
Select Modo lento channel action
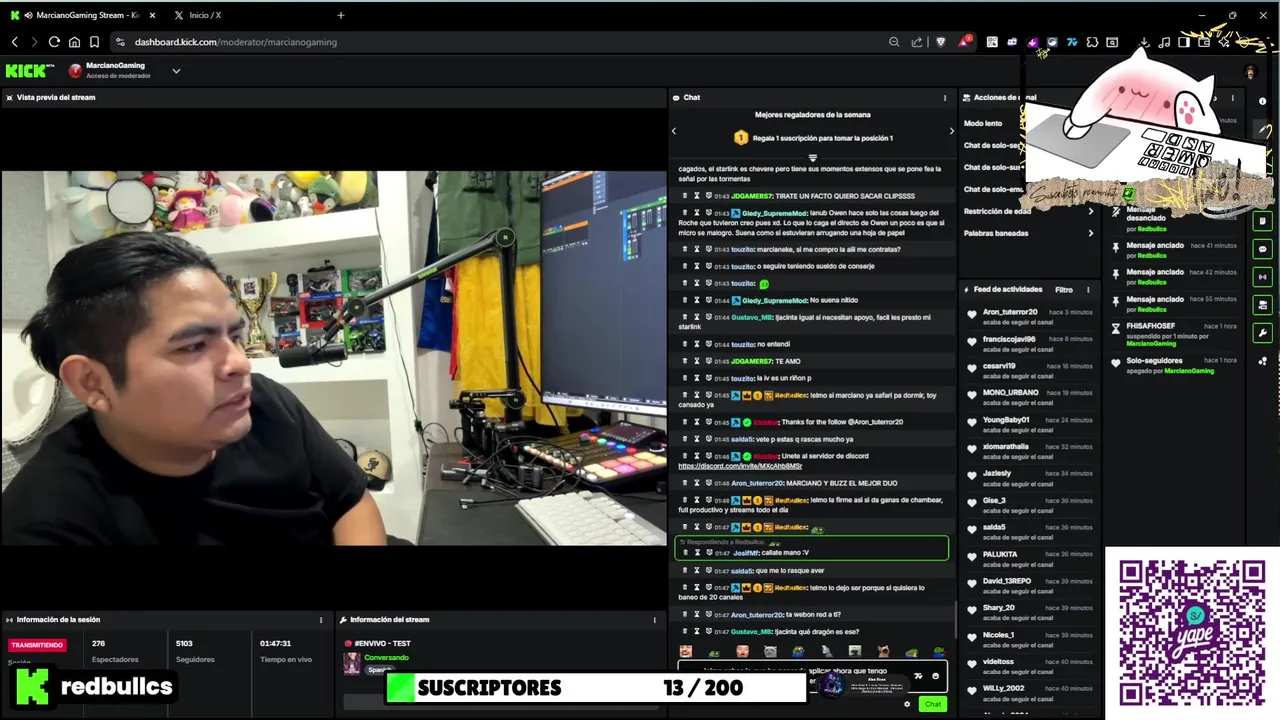tap(983, 123)
